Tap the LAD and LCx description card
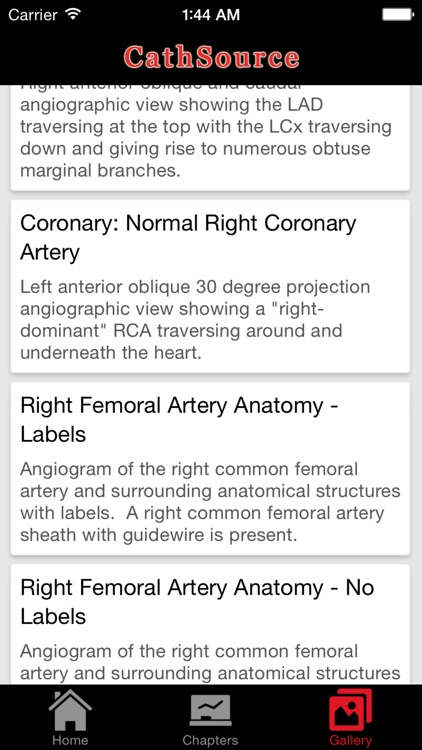Screen dimensions: 422x750 coord(211,138)
